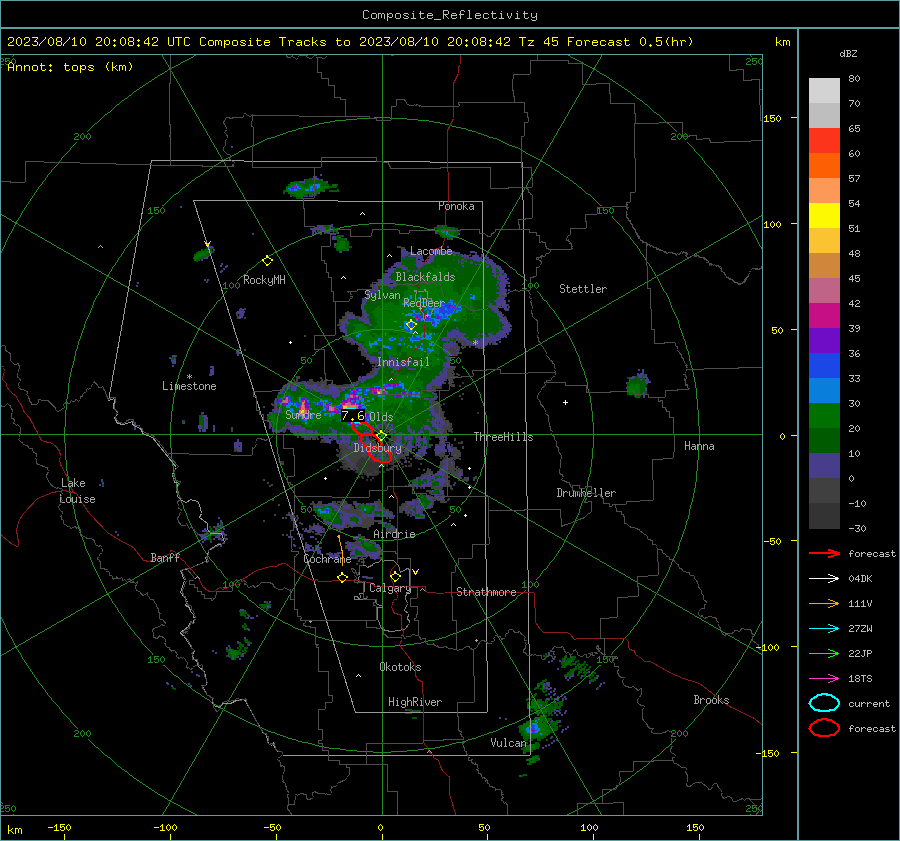This screenshot has width=900, height=841.
Task: Click the RockyMH label
Action: [x=264, y=280]
